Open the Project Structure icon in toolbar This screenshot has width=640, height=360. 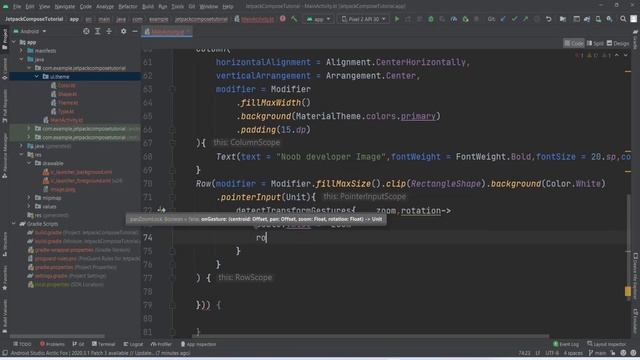pos(563,19)
